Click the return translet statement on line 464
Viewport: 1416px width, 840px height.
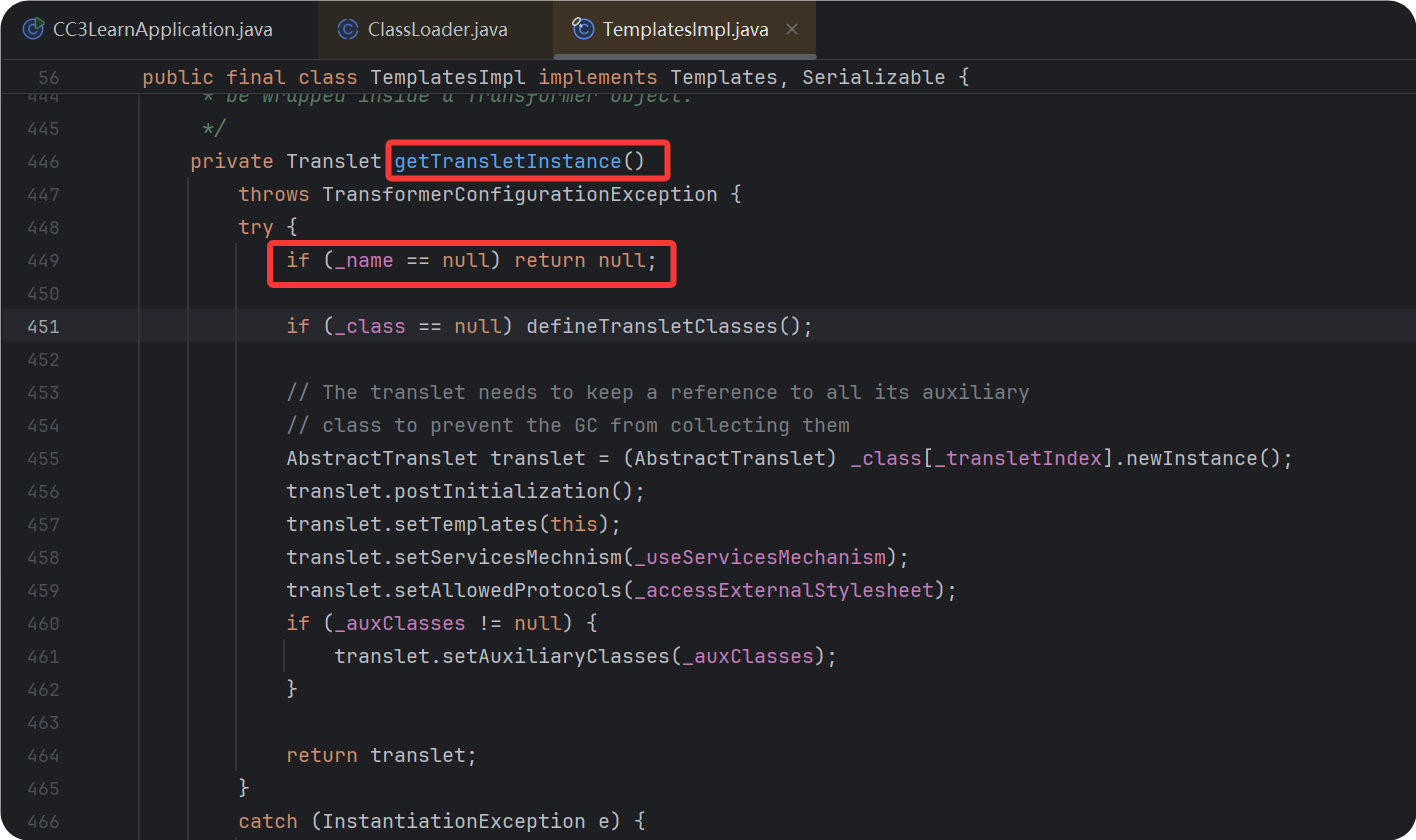click(x=380, y=754)
